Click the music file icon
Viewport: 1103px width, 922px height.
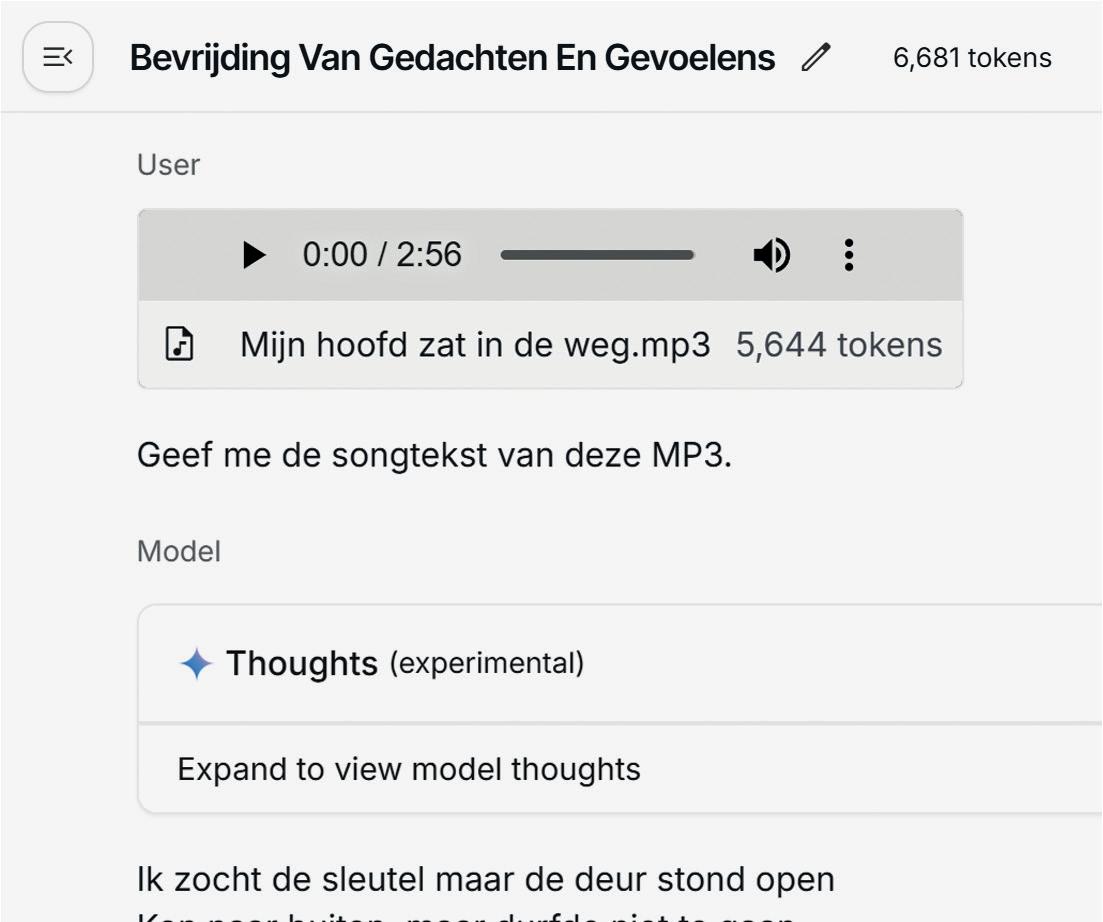pyautogui.click(x=179, y=344)
